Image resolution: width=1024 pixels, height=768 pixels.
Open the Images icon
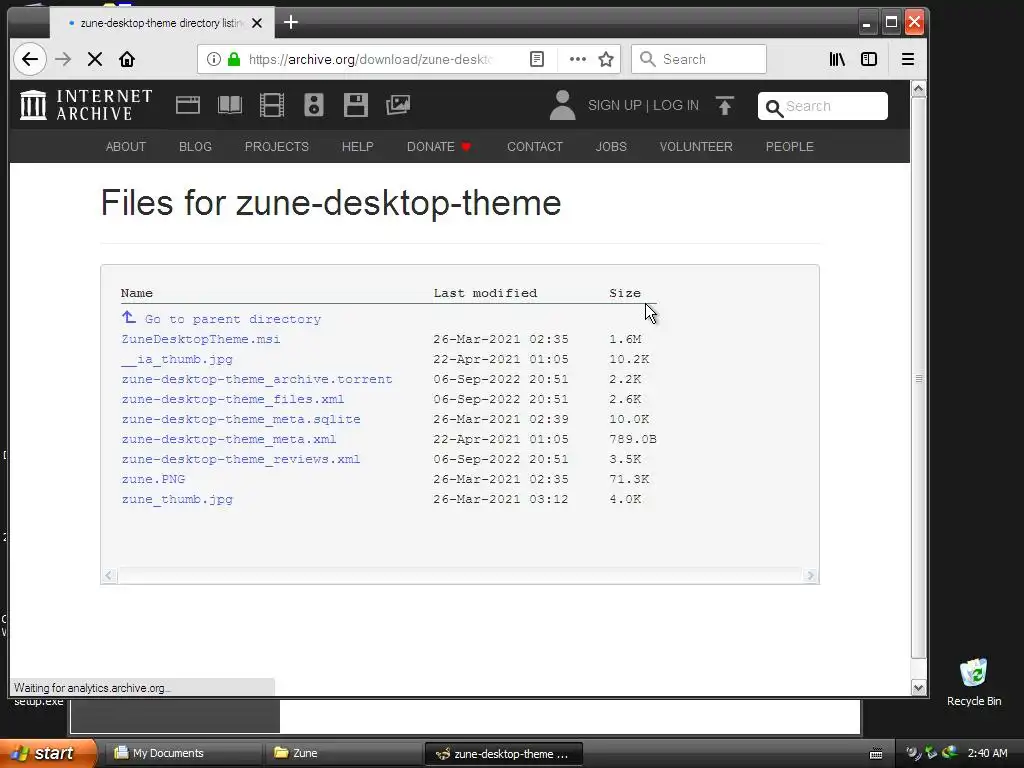point(398,105)
